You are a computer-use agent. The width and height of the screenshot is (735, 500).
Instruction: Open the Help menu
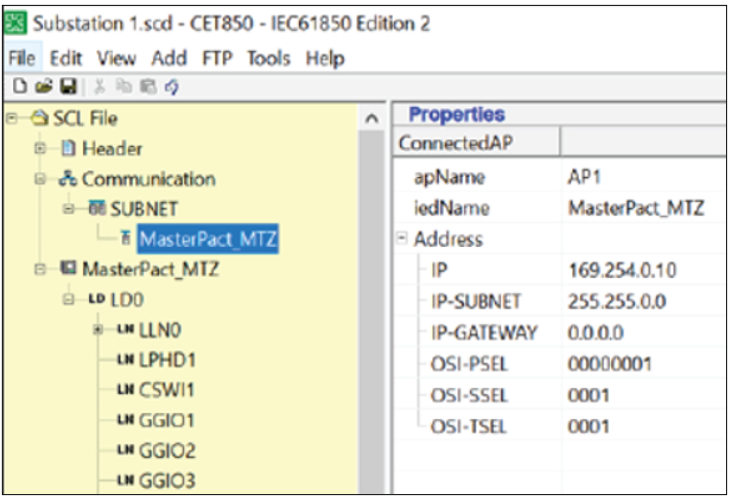(325, 58)
